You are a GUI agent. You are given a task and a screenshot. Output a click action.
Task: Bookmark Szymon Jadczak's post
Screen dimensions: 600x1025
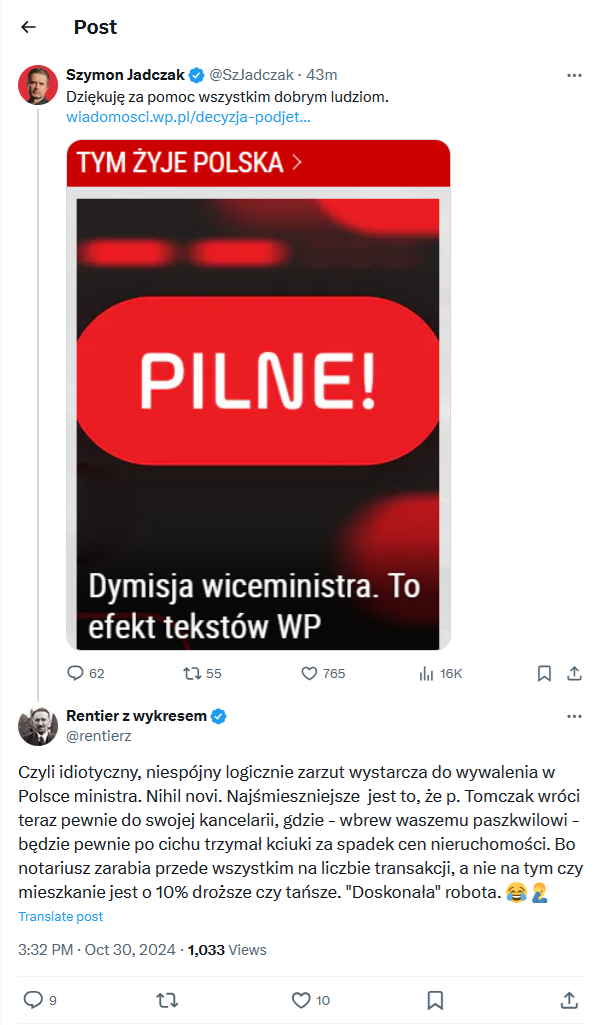tap(544, 673)
